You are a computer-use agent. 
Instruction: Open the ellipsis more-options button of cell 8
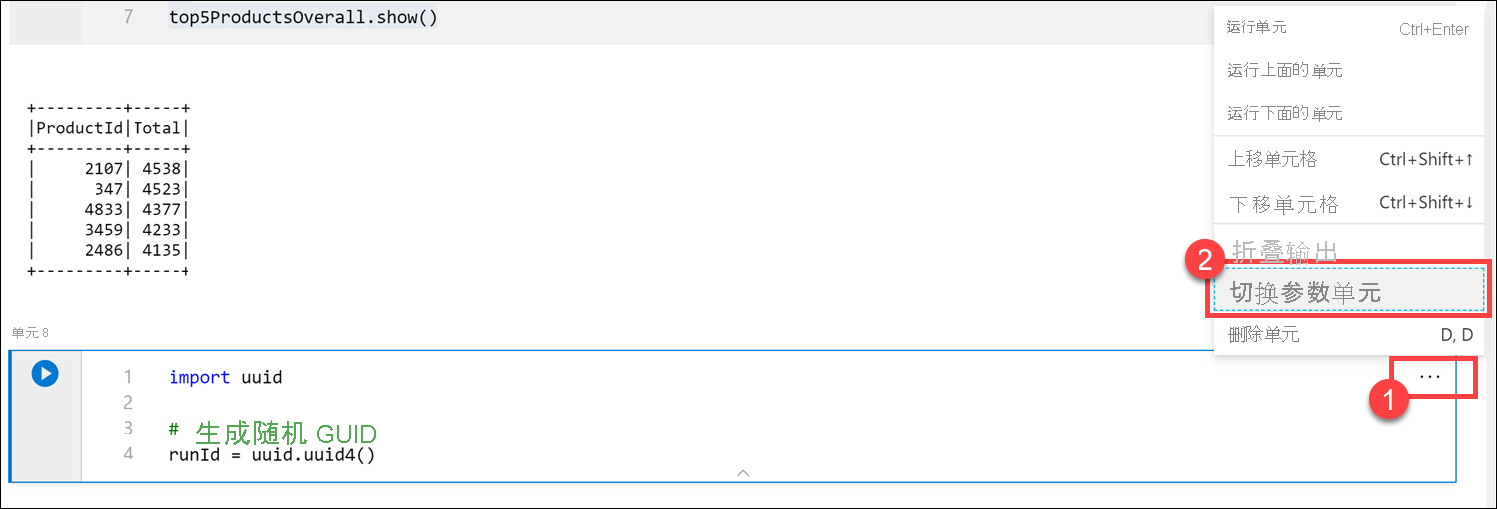[x=1429, y=376]
